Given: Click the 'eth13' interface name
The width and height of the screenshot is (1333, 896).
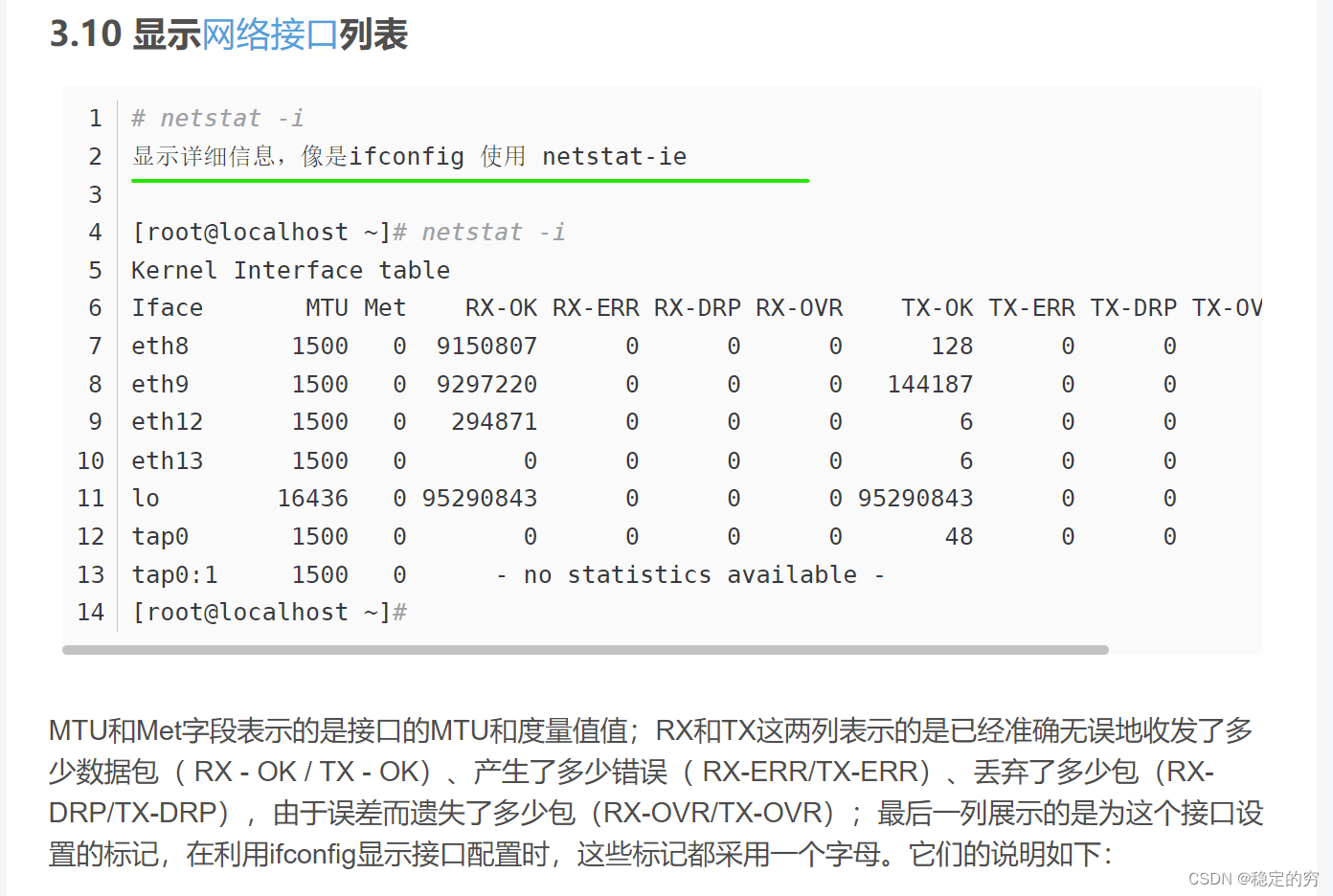Looking at the screenshot, I should [168, 460].
